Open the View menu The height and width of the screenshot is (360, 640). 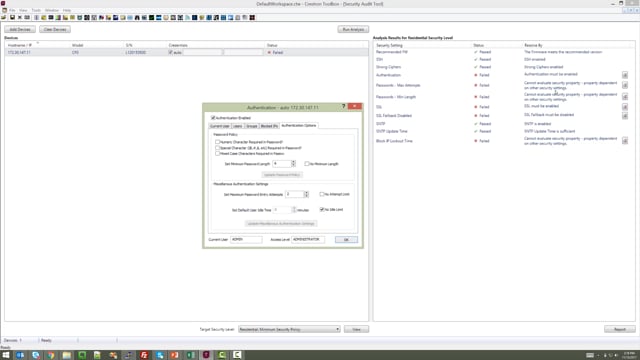point(23,10)
